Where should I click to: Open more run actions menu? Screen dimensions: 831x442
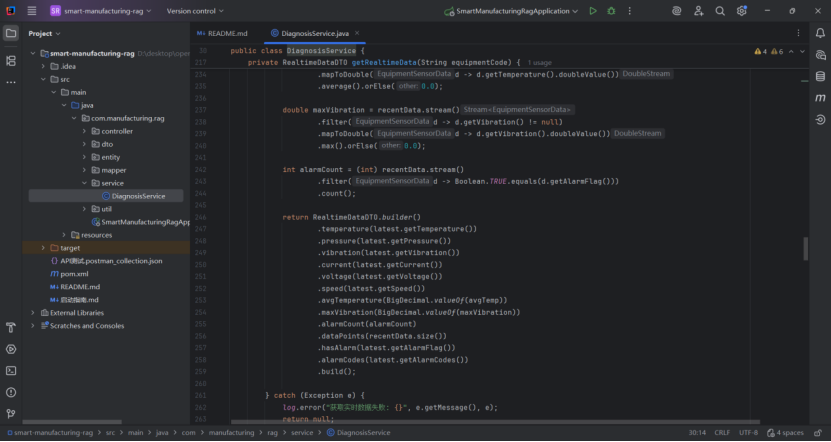point(630,11)
